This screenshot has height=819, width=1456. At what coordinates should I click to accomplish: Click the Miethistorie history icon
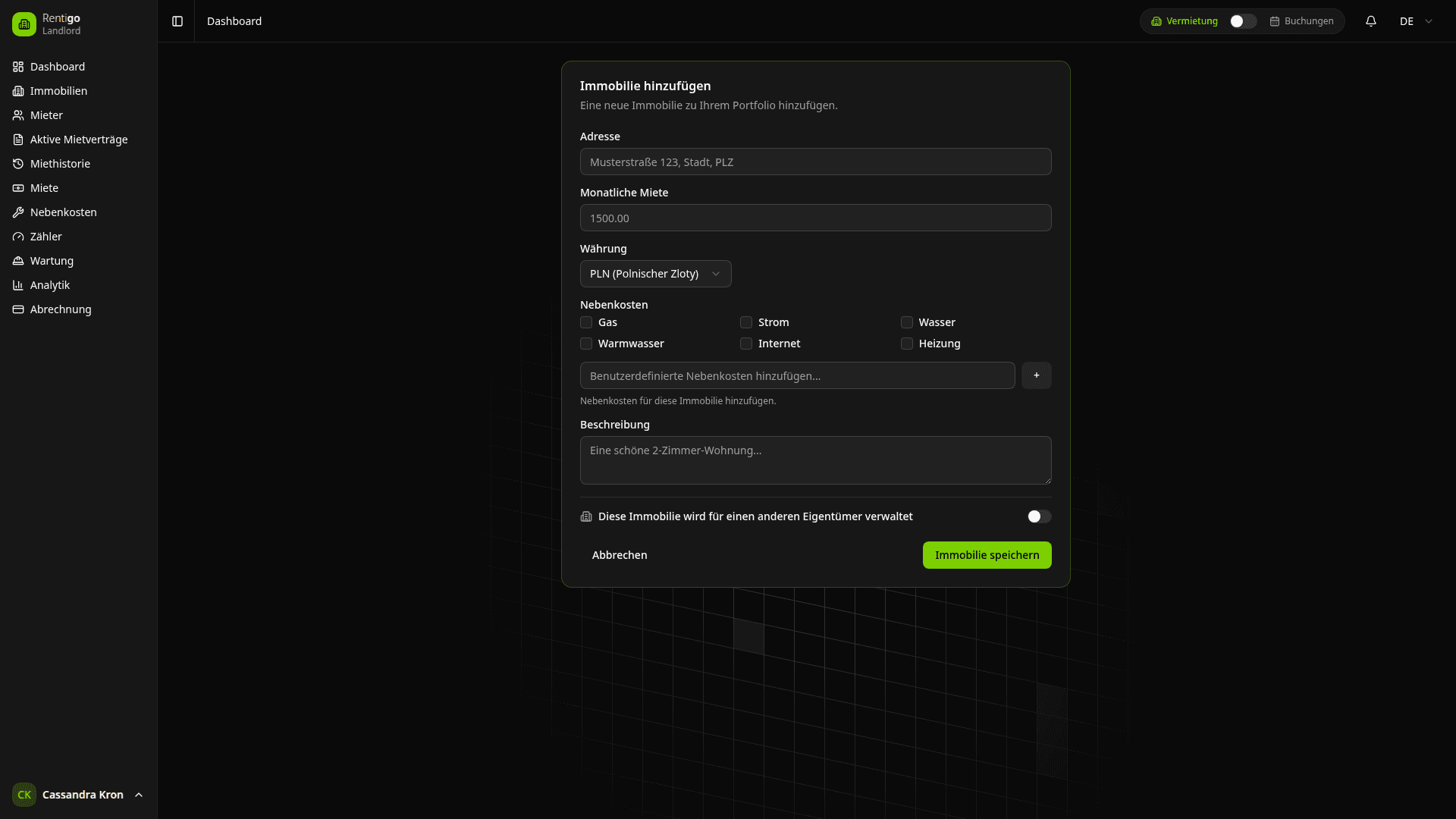click(x=18, y=164)
